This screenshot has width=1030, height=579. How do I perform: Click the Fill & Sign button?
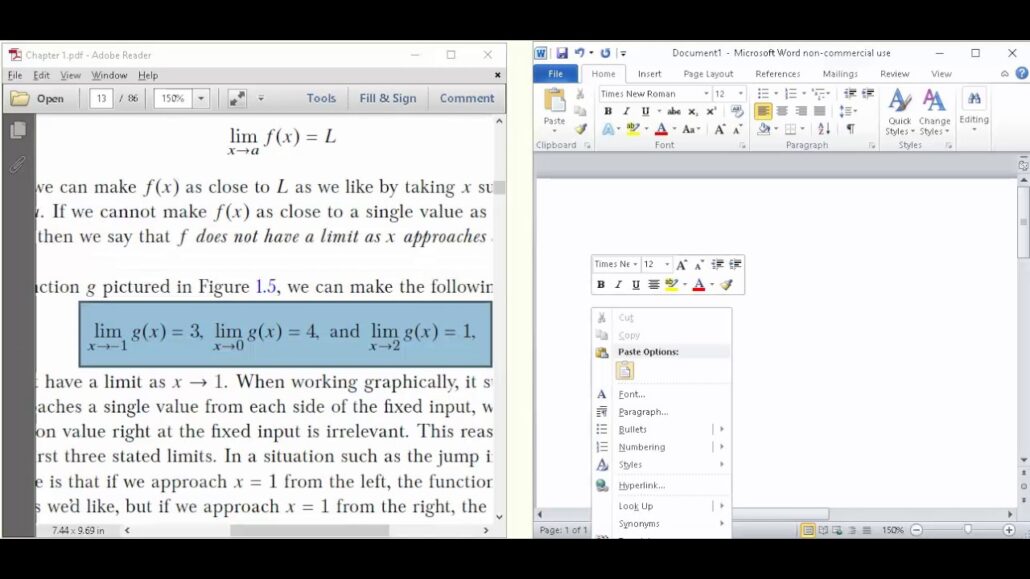pyautogui.click(x=390, y=98)
